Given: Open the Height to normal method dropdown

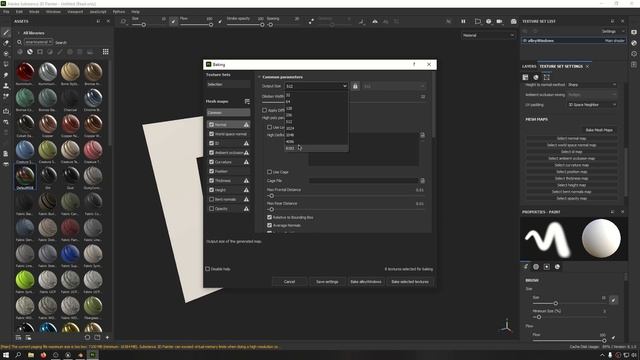Looking at the screenshot, I should coord(592,84).
